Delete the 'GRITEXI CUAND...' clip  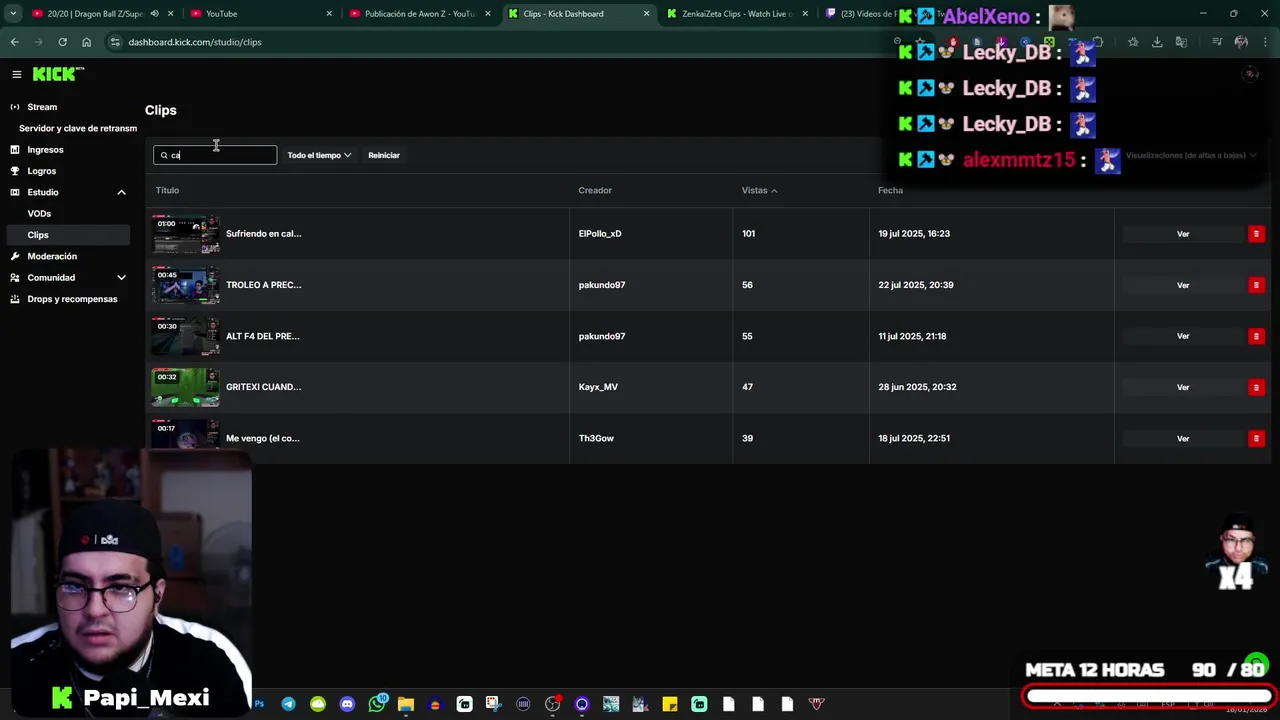[1256, 387]
